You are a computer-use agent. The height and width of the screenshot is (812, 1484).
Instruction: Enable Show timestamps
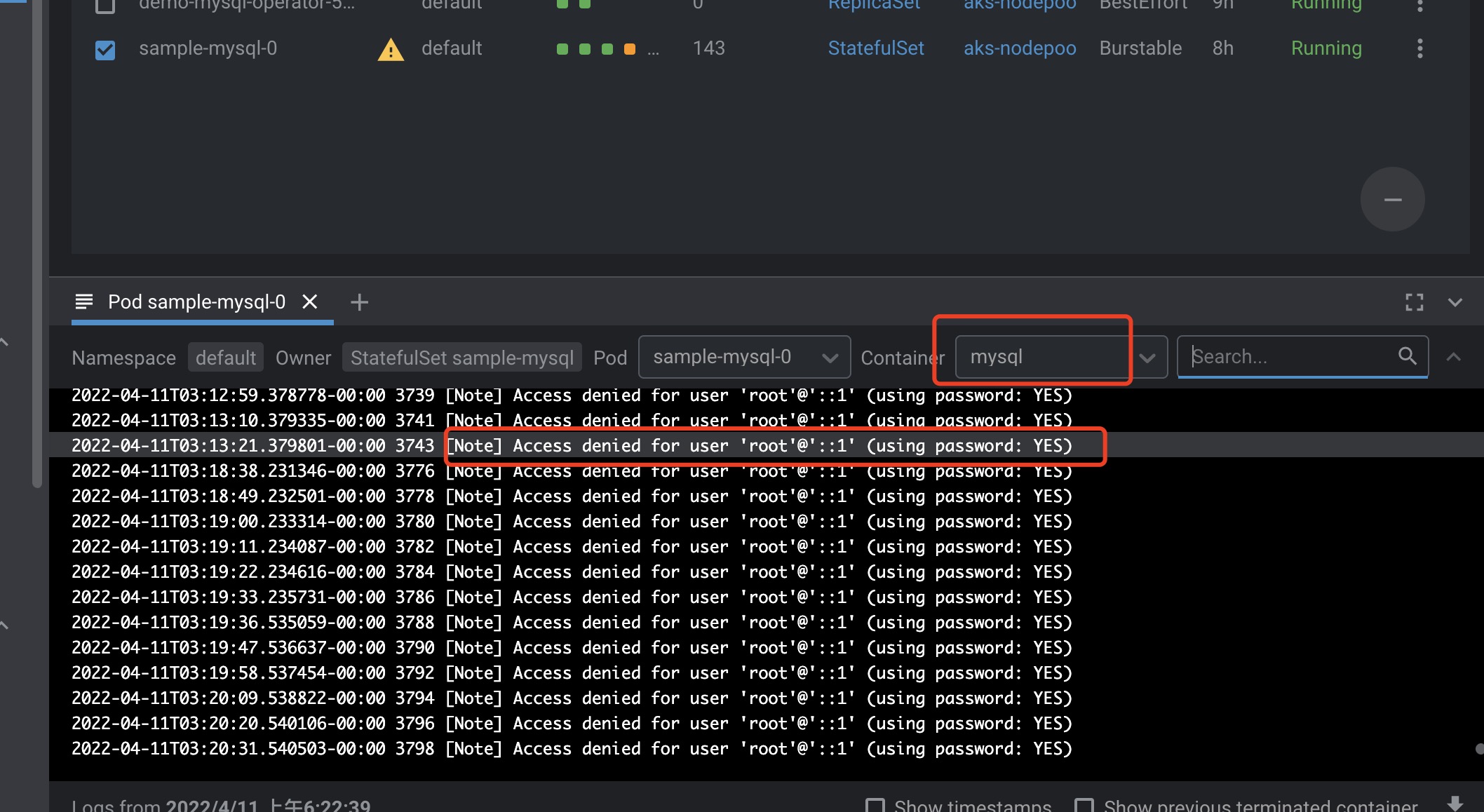coord(875,805)
